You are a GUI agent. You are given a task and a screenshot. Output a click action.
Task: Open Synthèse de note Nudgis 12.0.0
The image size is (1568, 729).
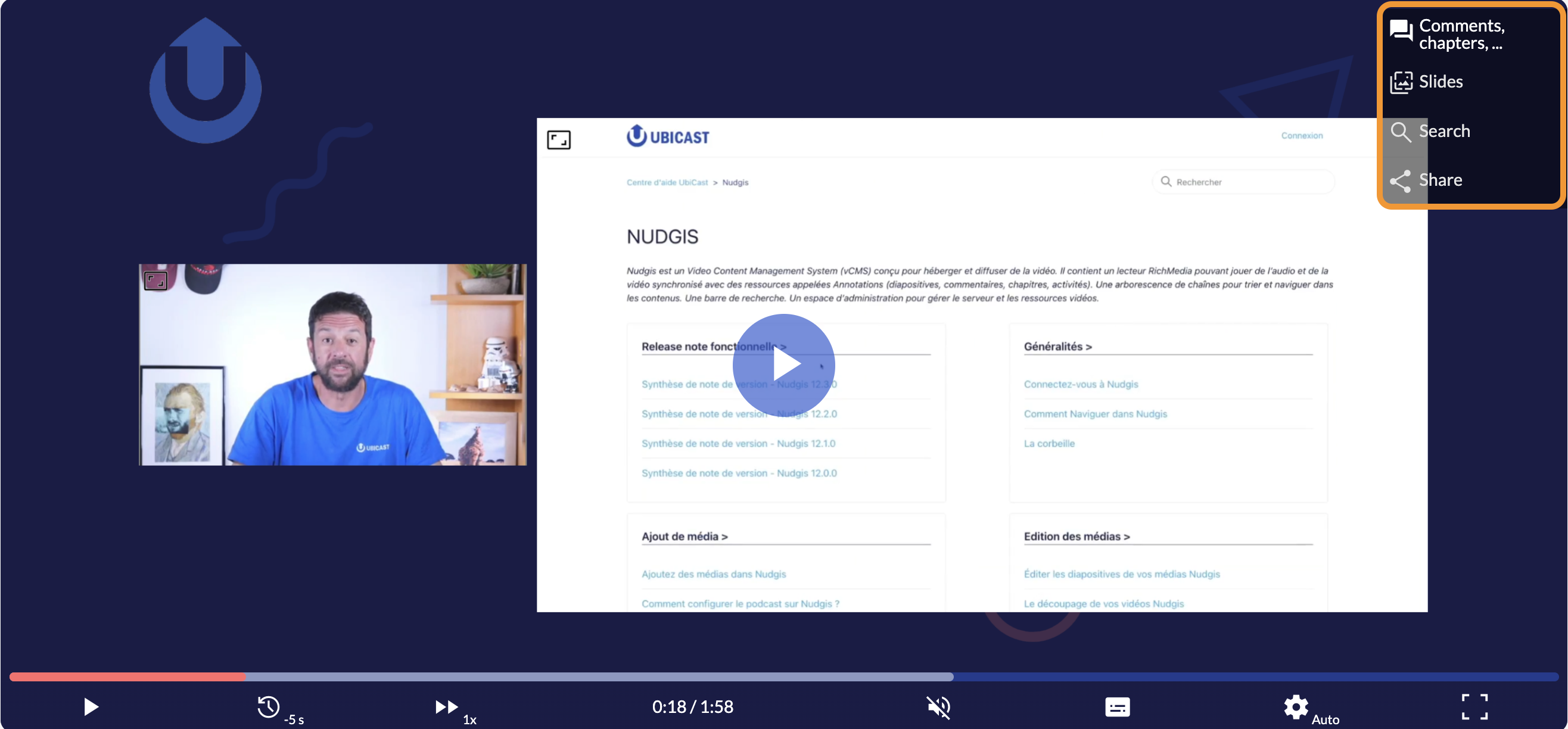point(739,473)
